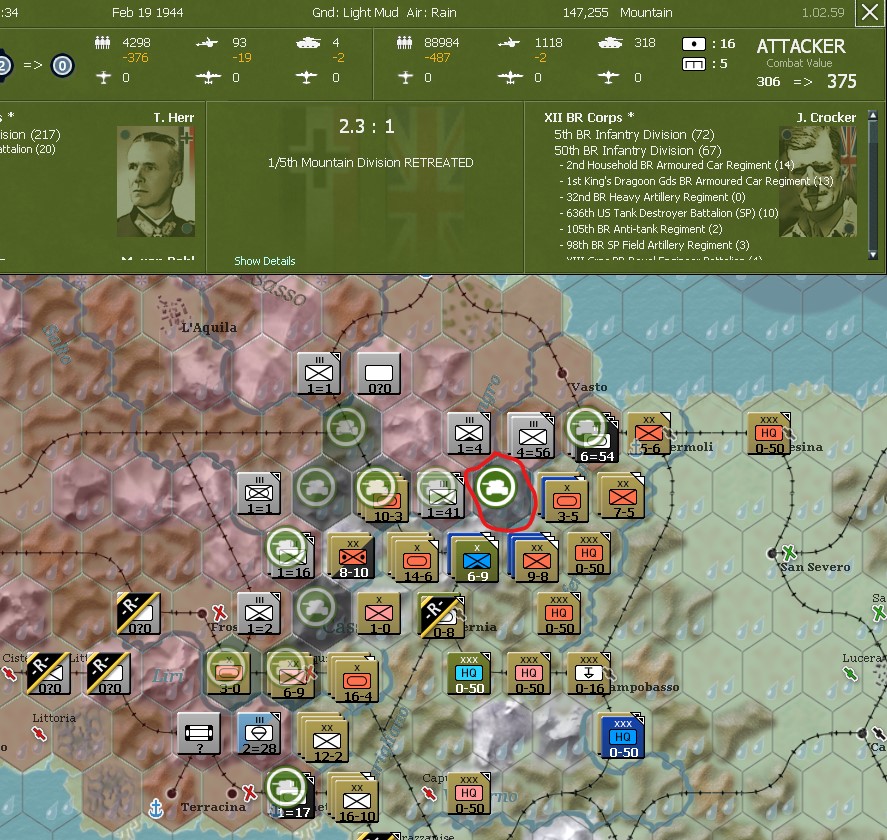Screen dimensions: 887x840
Task: Click the 1/5th Mountain Division RETREATED text
Action: [370, 163]
